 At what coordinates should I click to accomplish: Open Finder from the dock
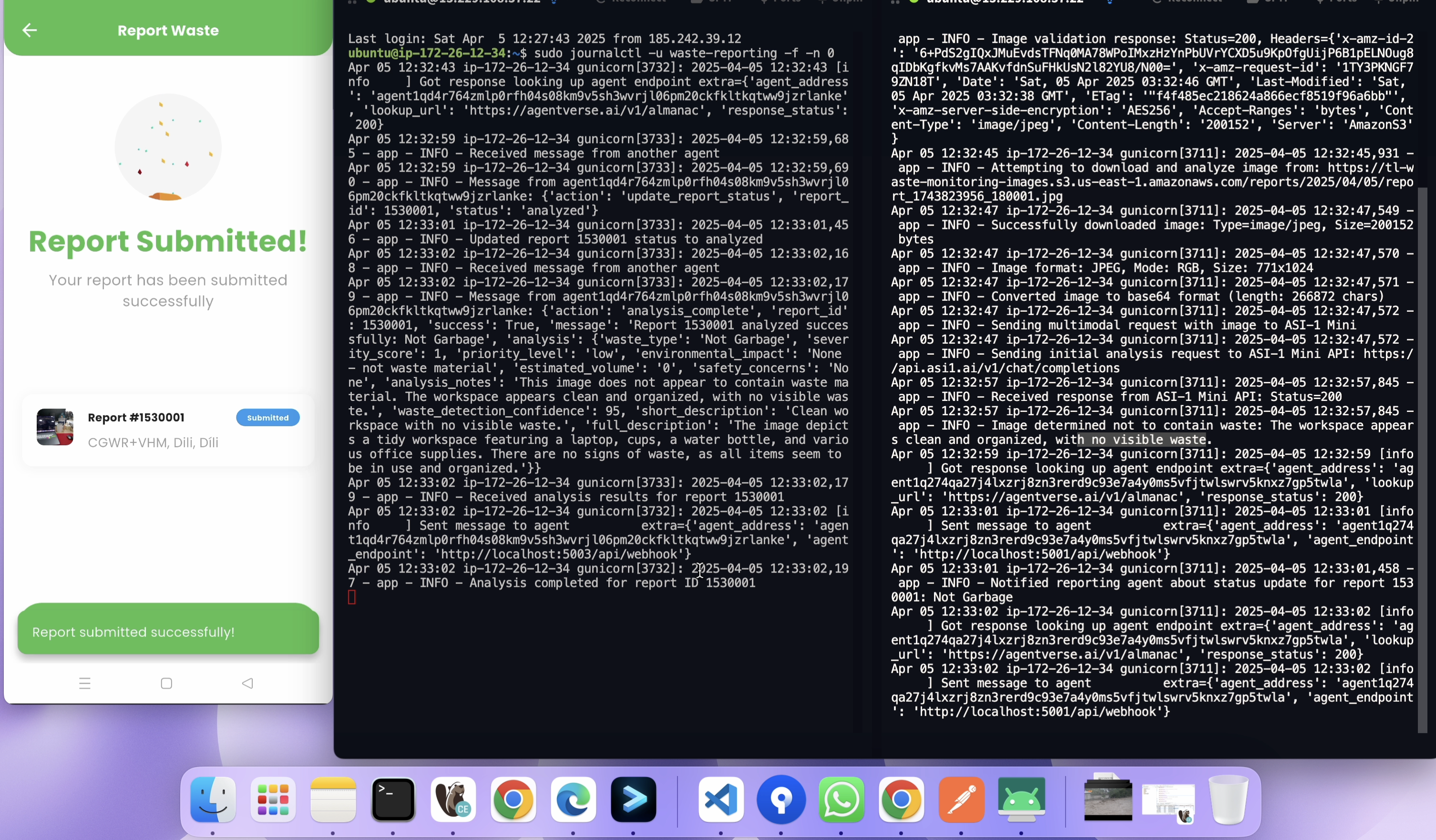(213, 799)
